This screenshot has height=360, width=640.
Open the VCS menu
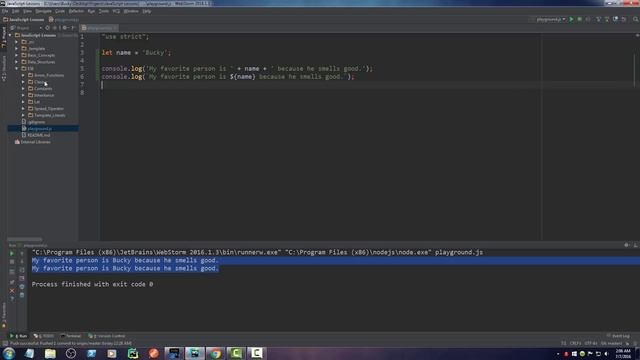point(116,11)
